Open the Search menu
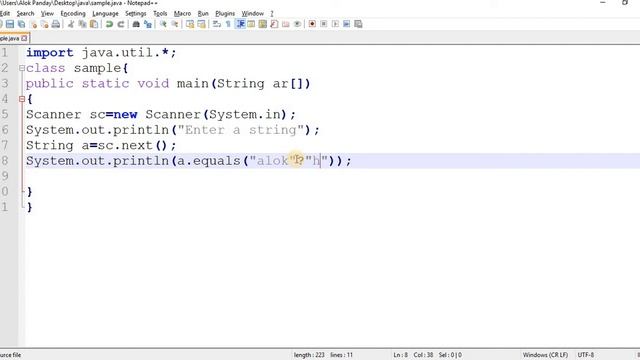 pos(25,13)
